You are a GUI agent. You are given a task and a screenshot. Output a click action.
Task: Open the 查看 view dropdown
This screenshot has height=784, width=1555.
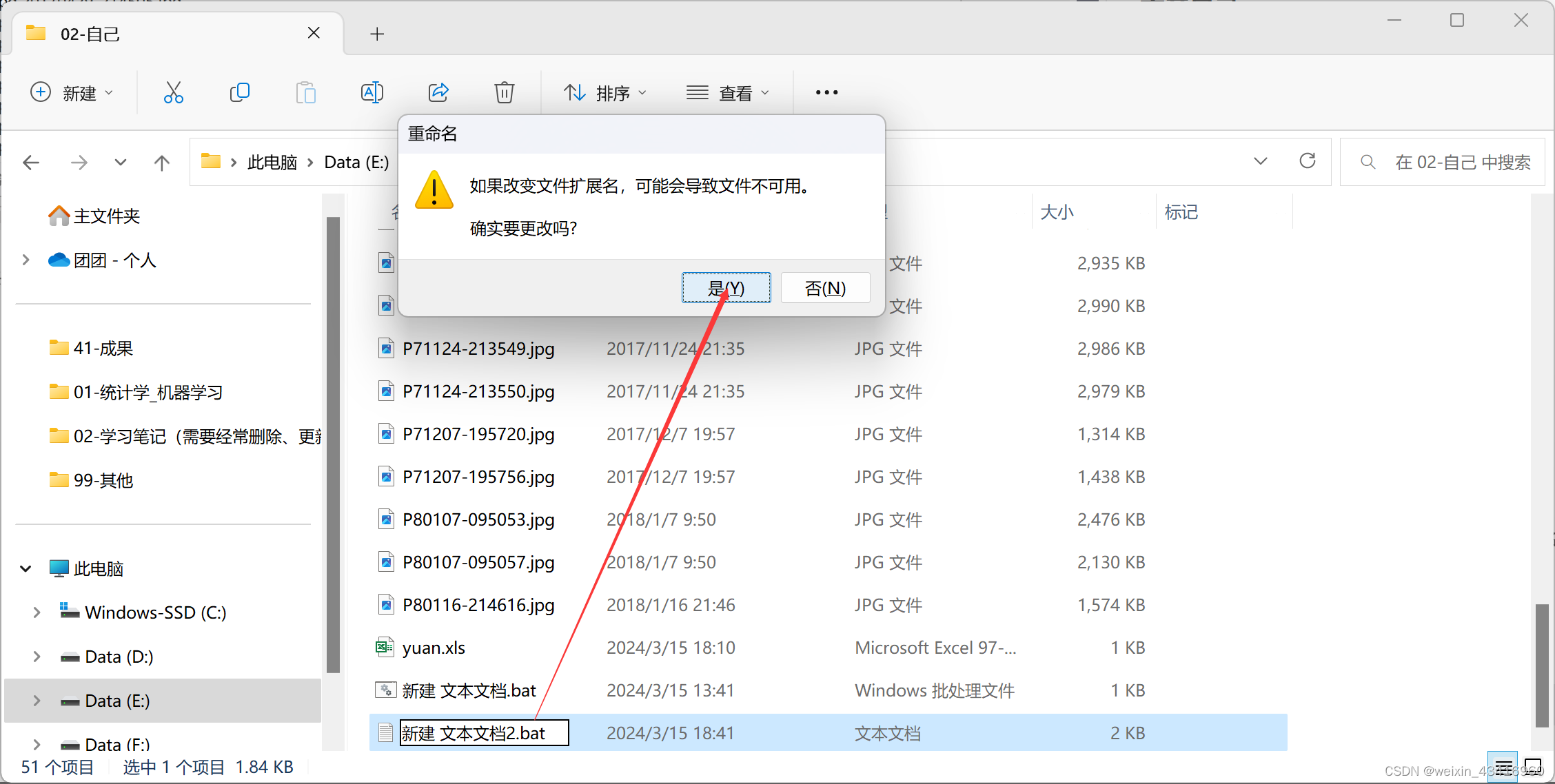[728, 92]
